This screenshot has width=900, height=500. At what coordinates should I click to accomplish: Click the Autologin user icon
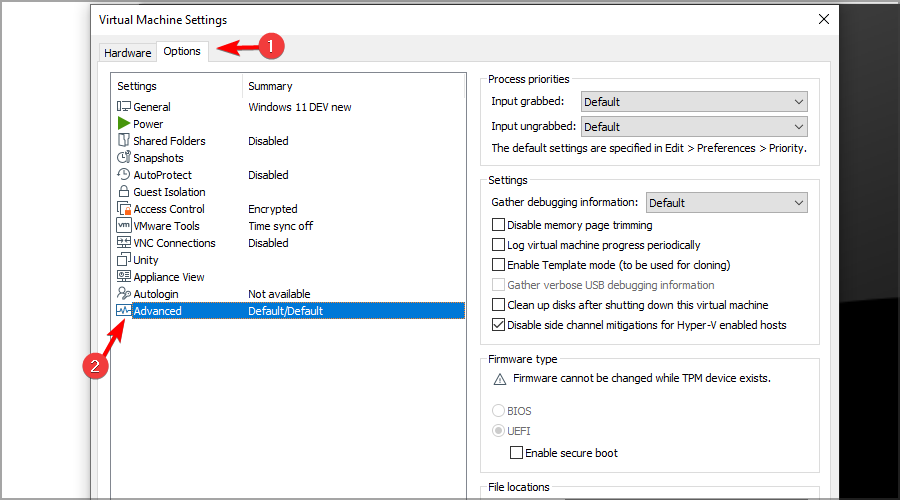(x=124, y=294)
